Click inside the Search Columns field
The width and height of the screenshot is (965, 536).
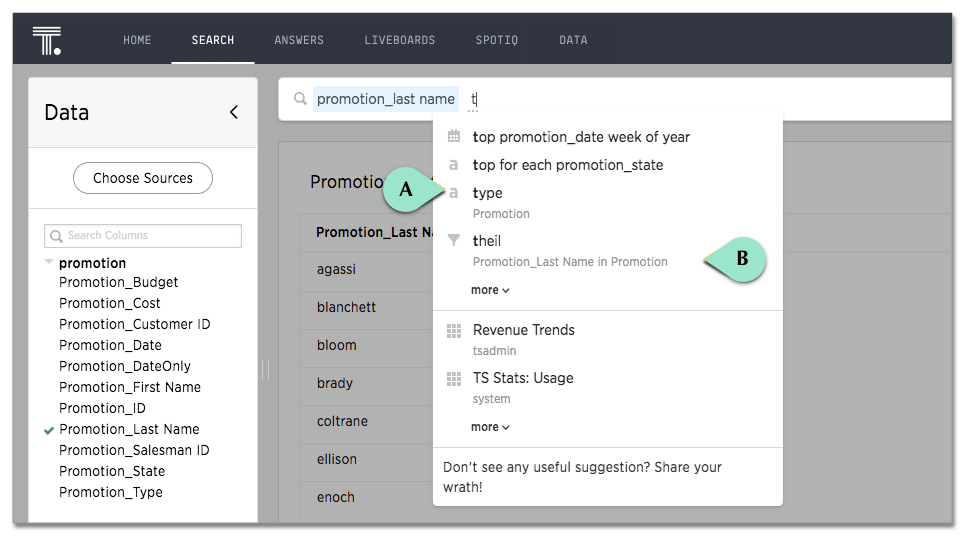point(150,236)
